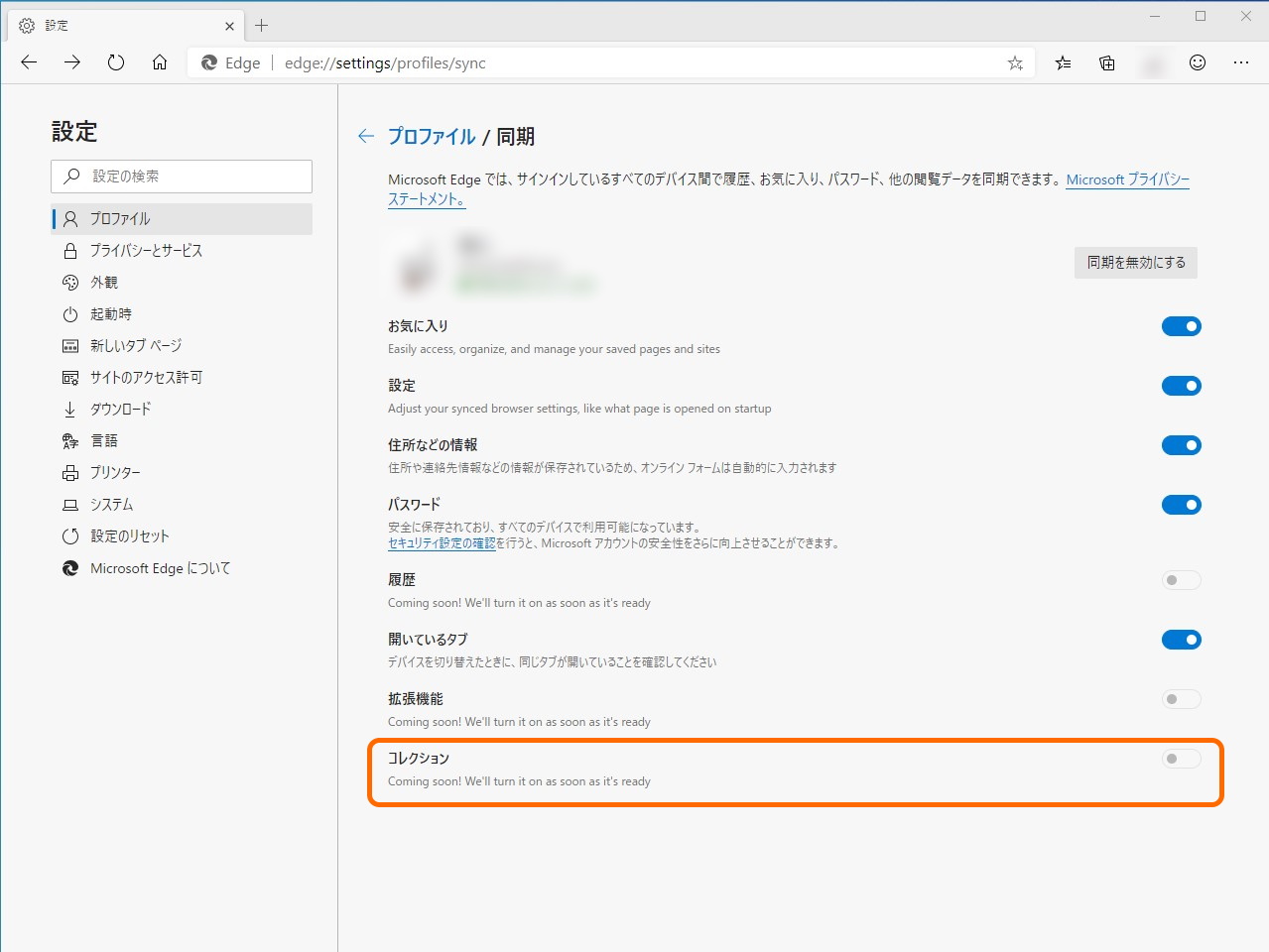Open the Settings and more ellipsis menu
Image resolution: width=1269 pixels, height=952 pixels.
(1241, 62)
